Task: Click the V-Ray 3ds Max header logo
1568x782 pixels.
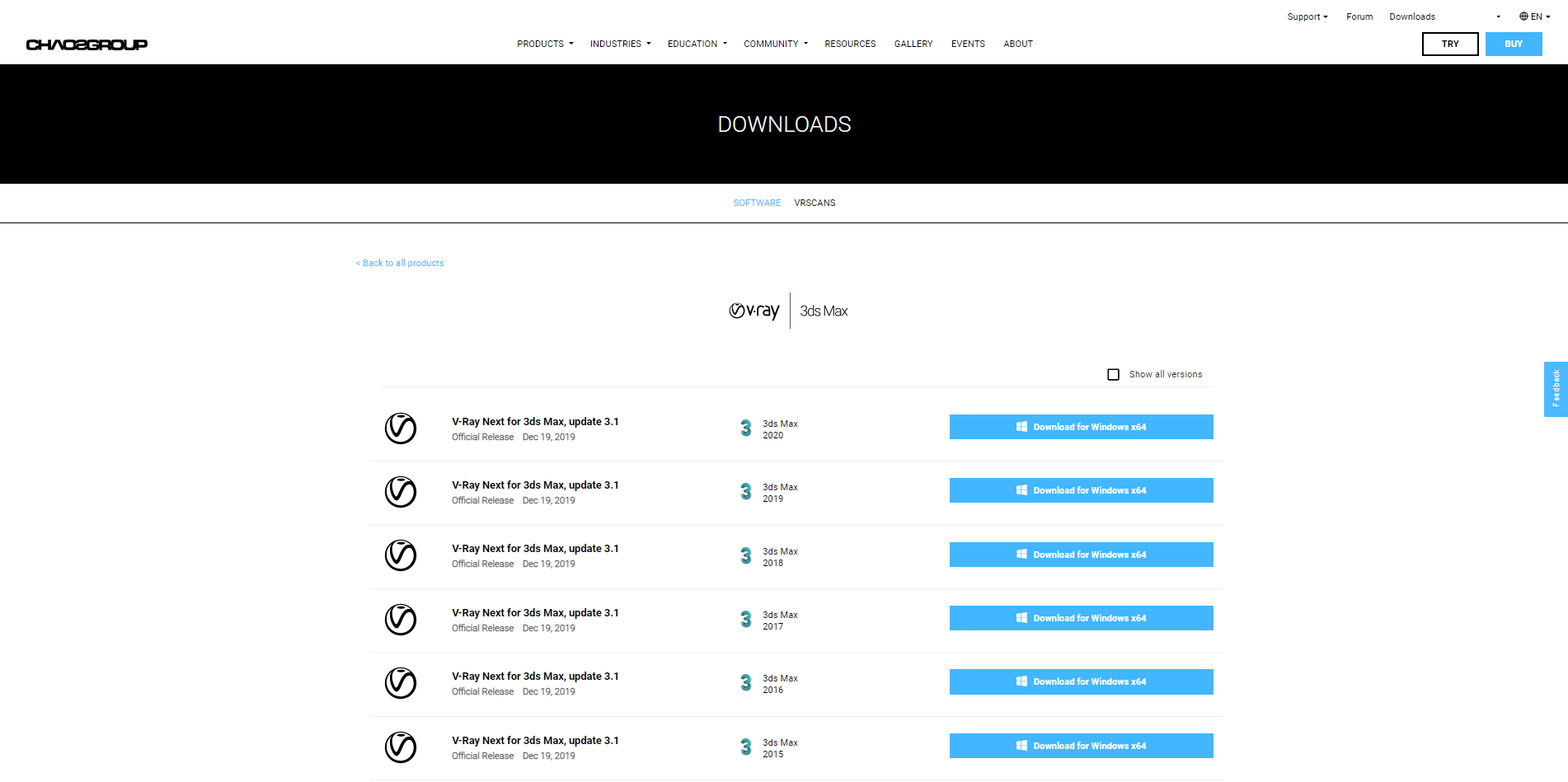Action: (x=787, y=311)
